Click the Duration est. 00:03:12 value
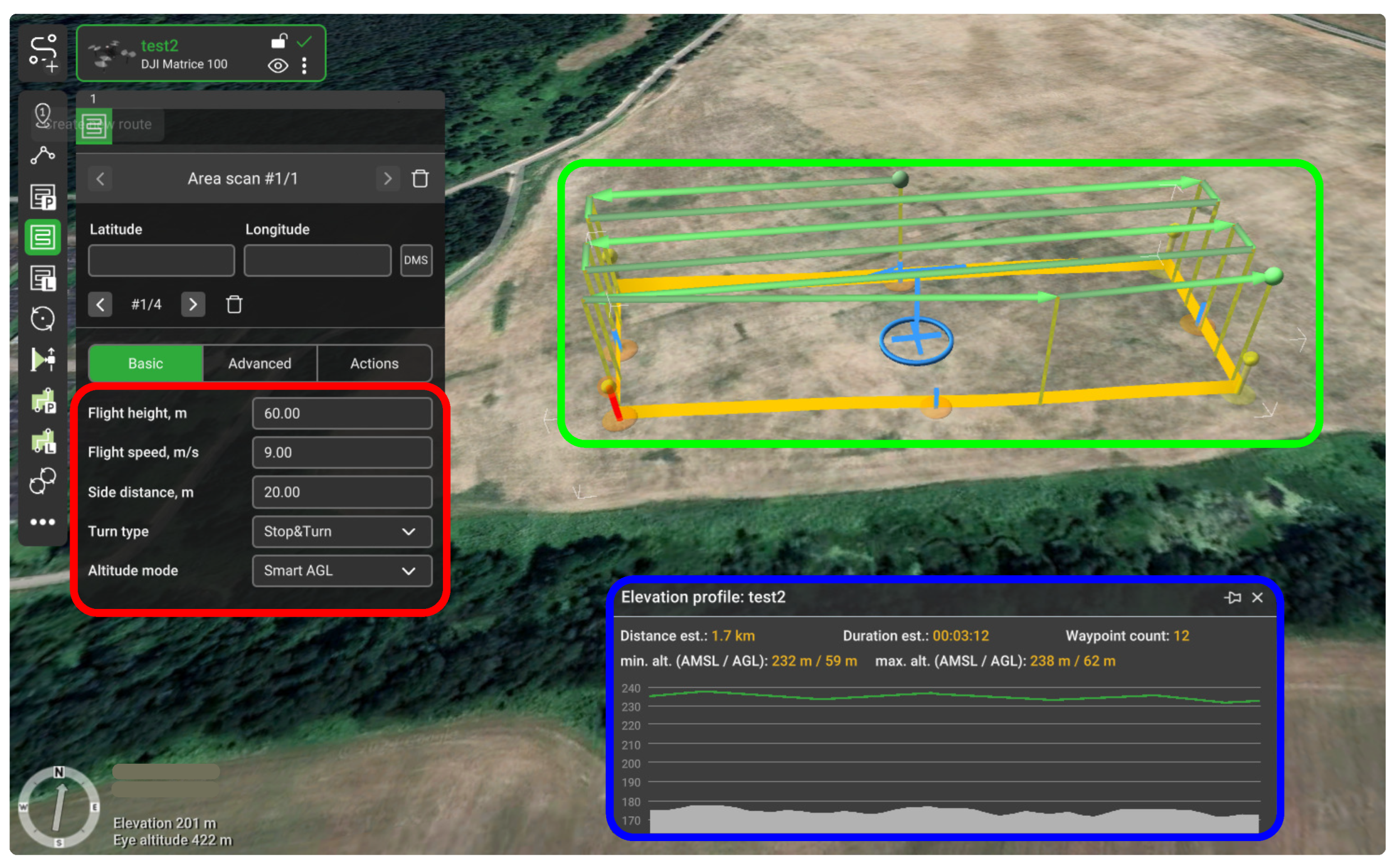The width and height of the screenshot is (1399, 868). pyautogui.click(x=961, y=635)
